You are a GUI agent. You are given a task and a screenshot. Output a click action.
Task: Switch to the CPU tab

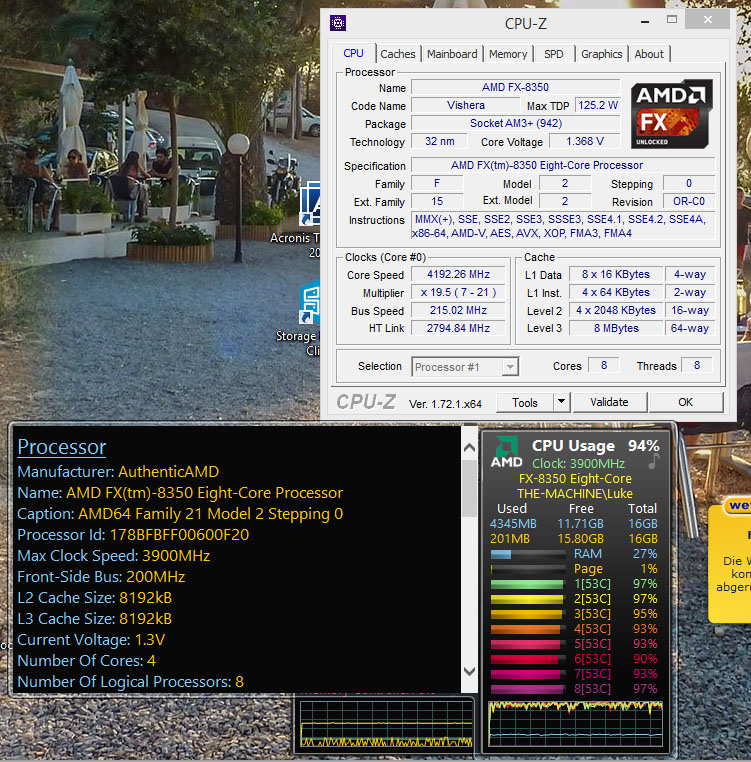click(353, 53)
